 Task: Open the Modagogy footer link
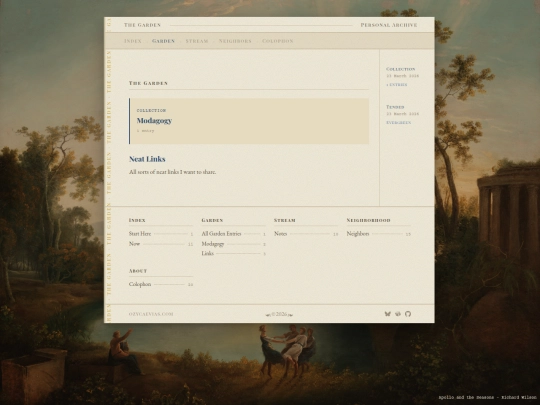click(233, 244)
